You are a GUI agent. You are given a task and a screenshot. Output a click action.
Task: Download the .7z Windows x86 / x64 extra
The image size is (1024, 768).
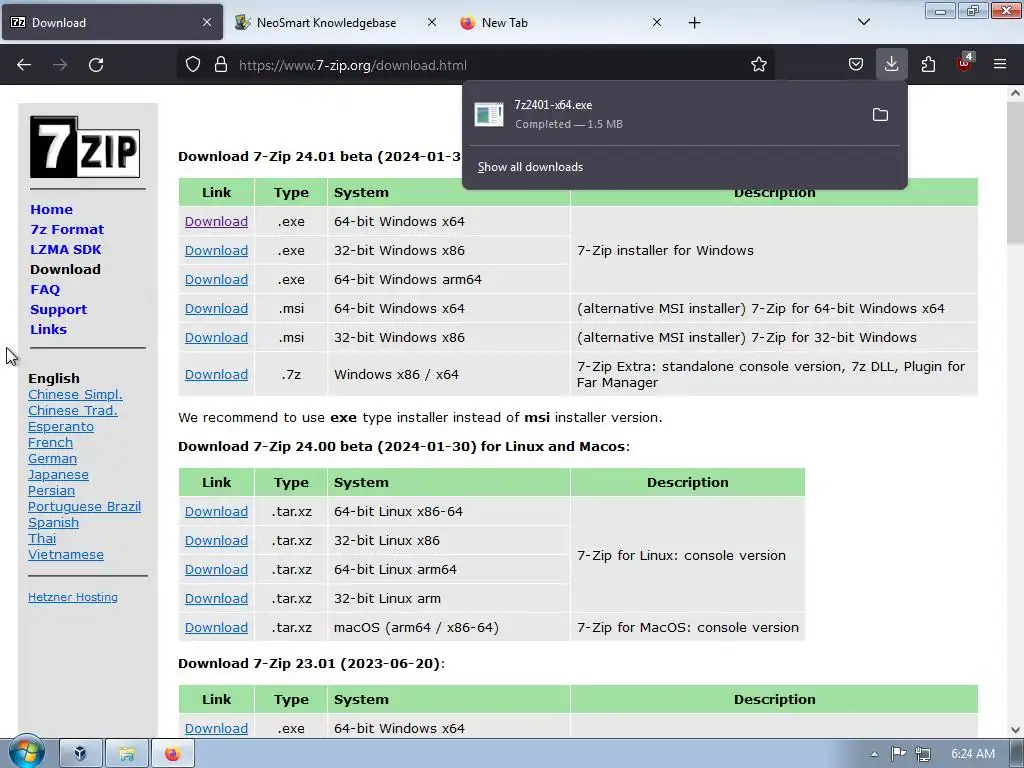216,375
